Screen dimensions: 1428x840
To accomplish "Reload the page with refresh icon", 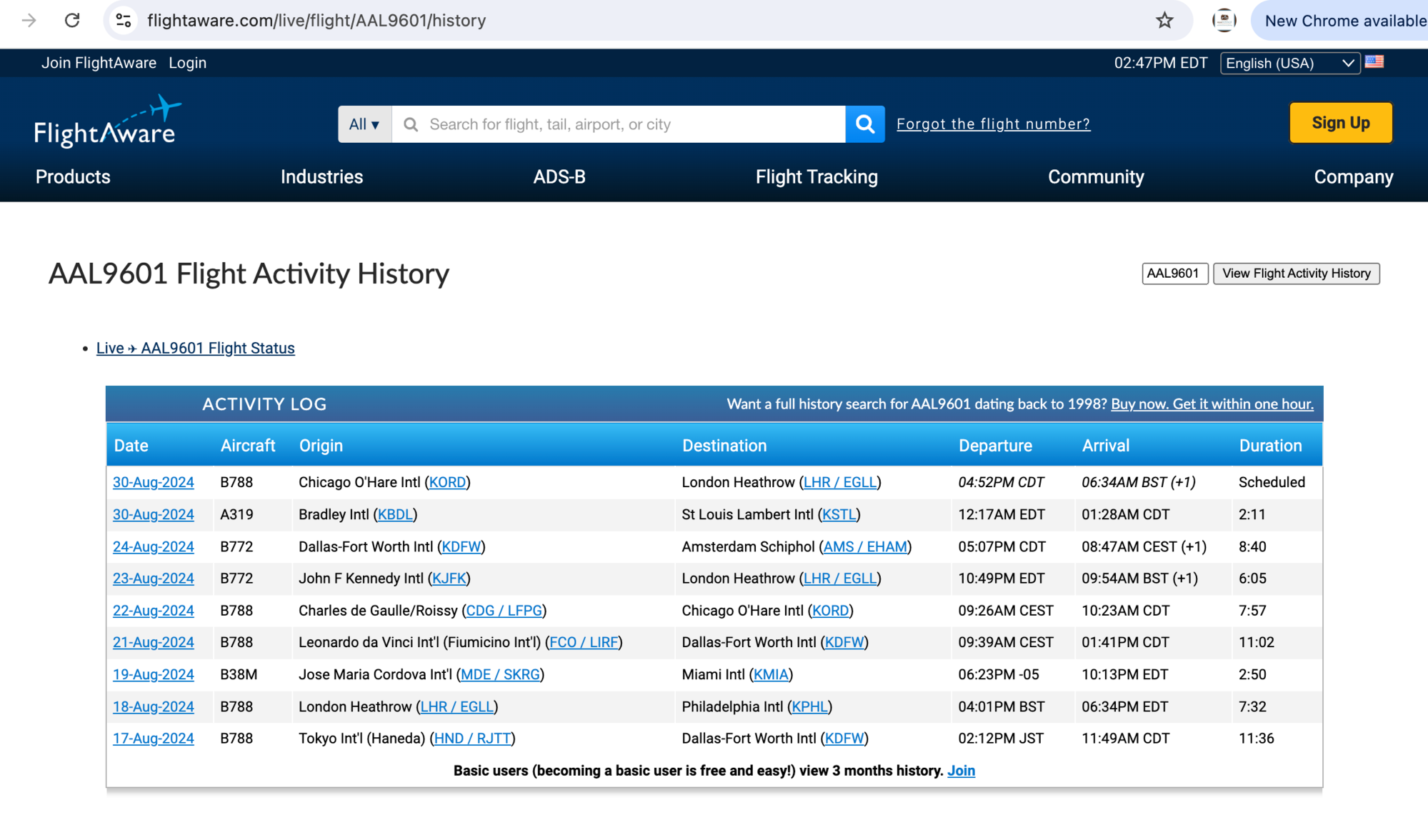I will (x=72, y=21).
